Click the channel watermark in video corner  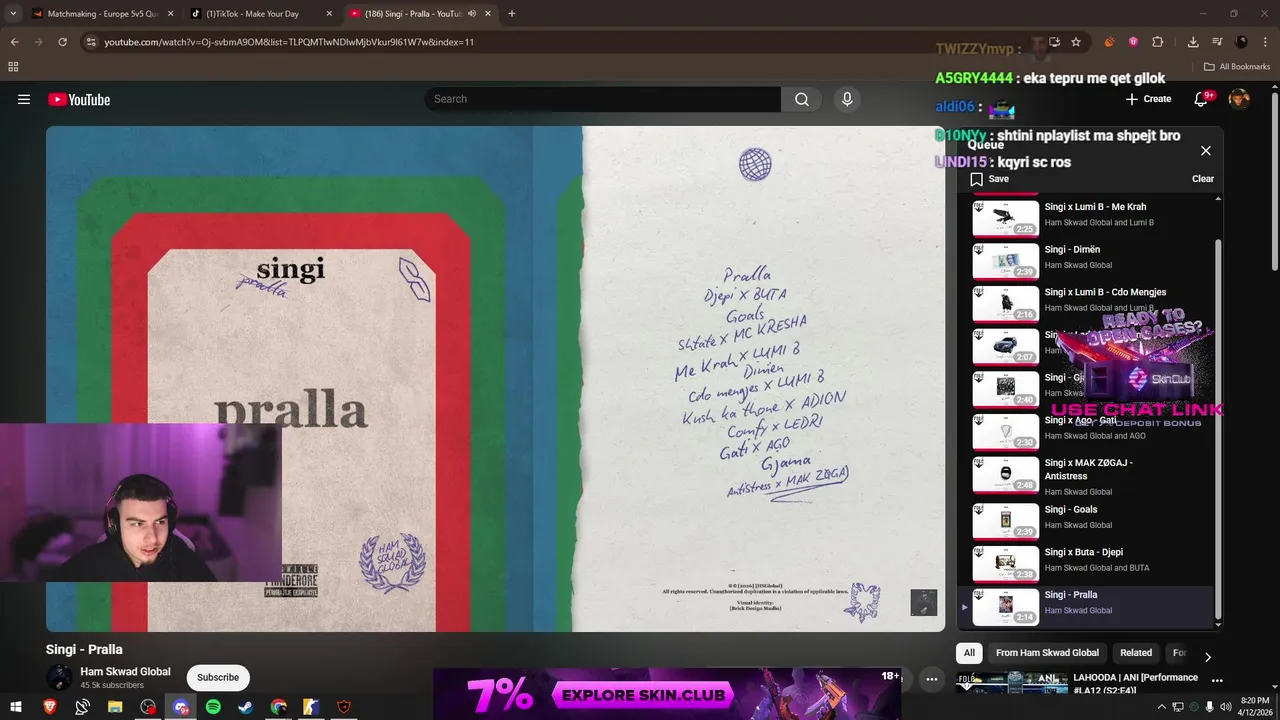click(x=924, y=603)
